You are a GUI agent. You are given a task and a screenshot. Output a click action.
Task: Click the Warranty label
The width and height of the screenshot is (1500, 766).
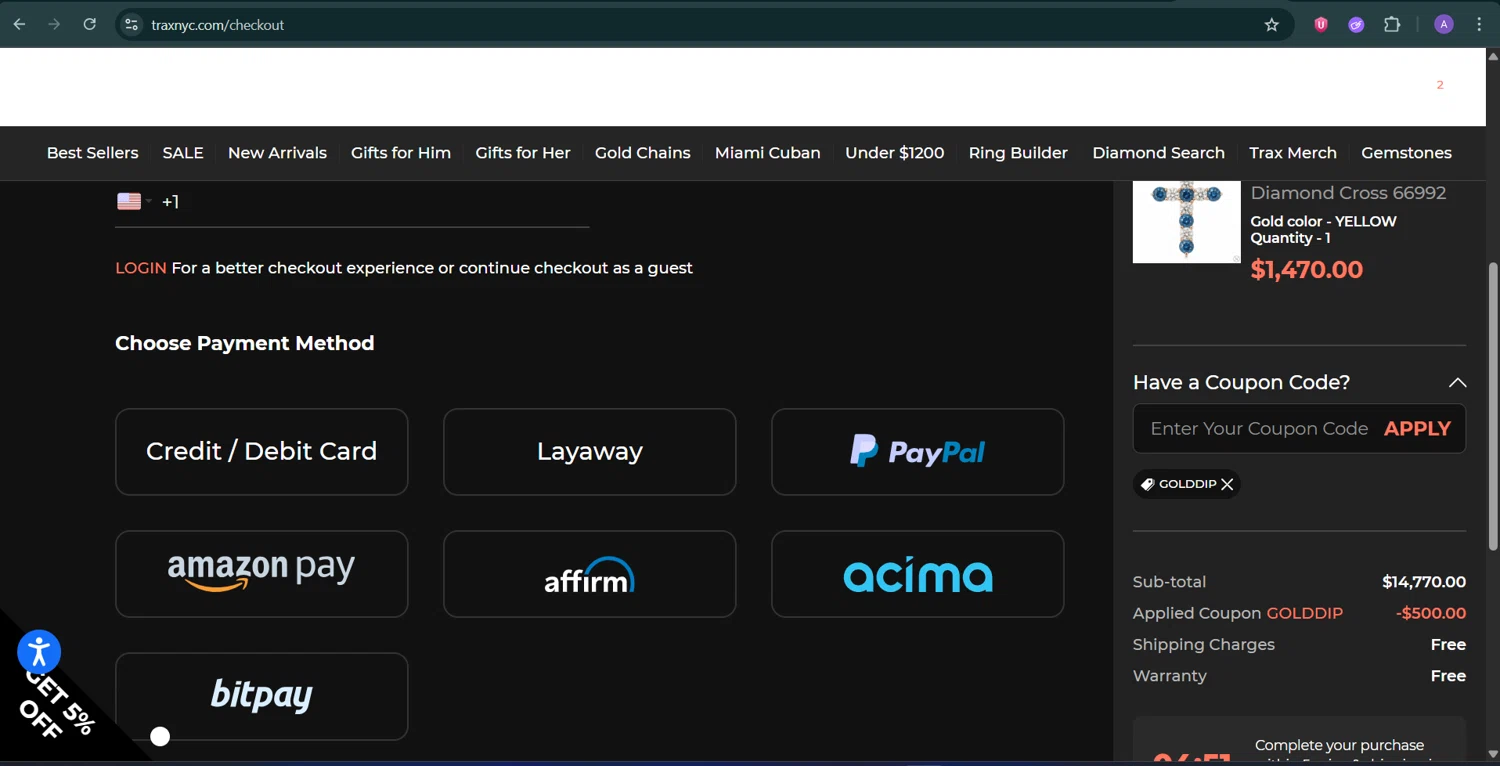click(1170, 676)
